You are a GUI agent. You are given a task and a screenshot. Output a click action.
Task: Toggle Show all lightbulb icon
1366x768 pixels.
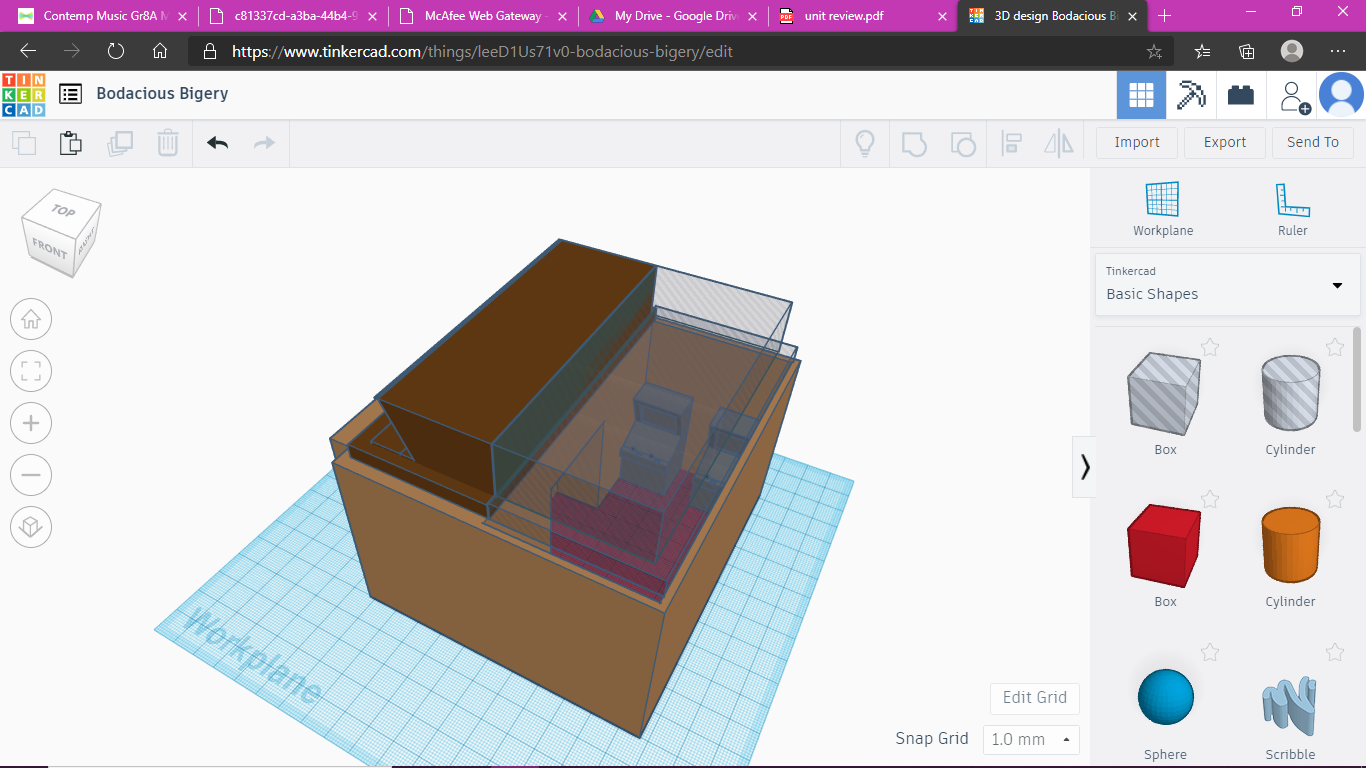pyautogui.click(x=865, y=143)
